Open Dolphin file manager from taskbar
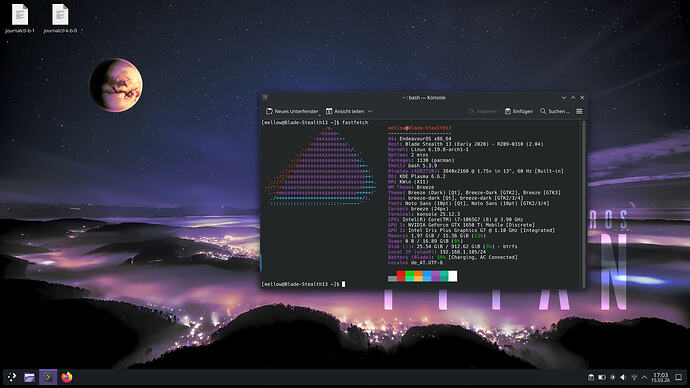This screenshot has width=690, height=388. coord(29,377)
